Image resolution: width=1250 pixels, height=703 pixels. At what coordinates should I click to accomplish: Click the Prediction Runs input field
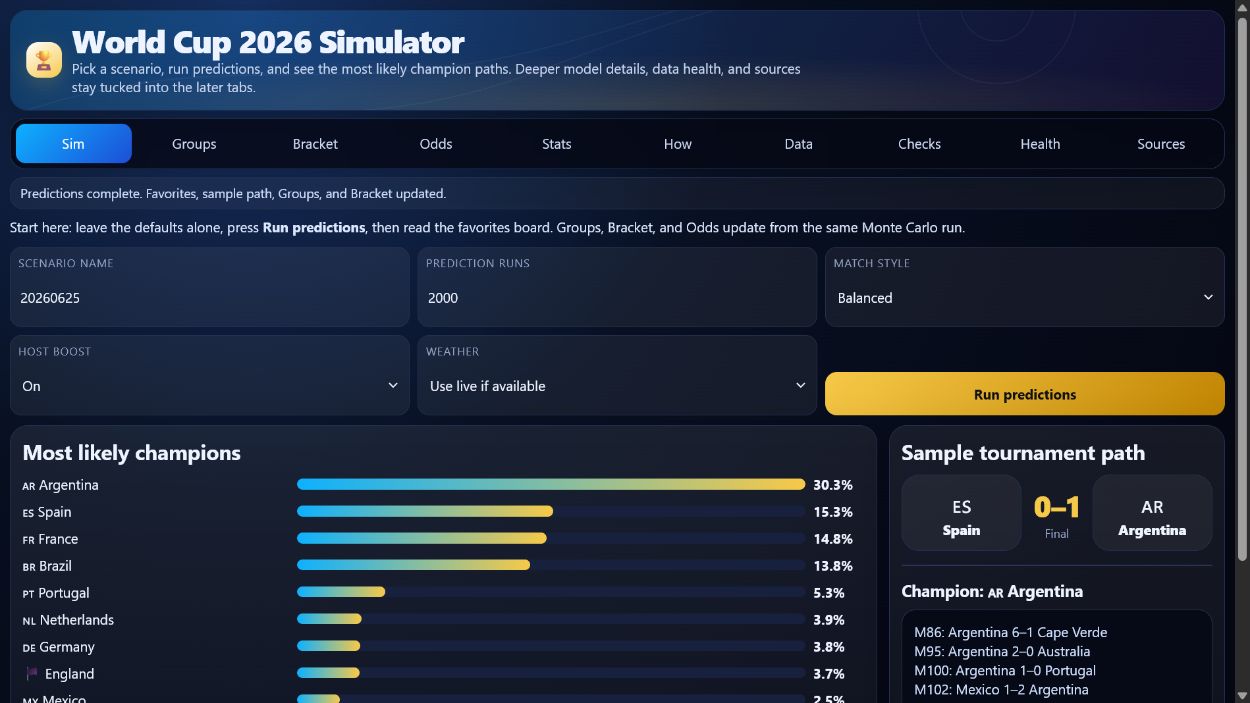click(x=617, y=298)
